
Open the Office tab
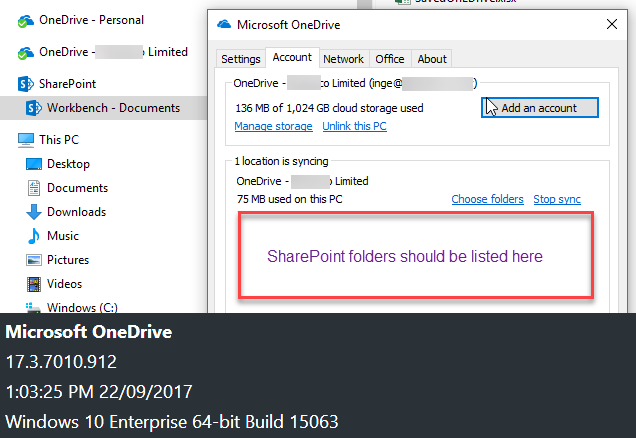pos(390,59)
